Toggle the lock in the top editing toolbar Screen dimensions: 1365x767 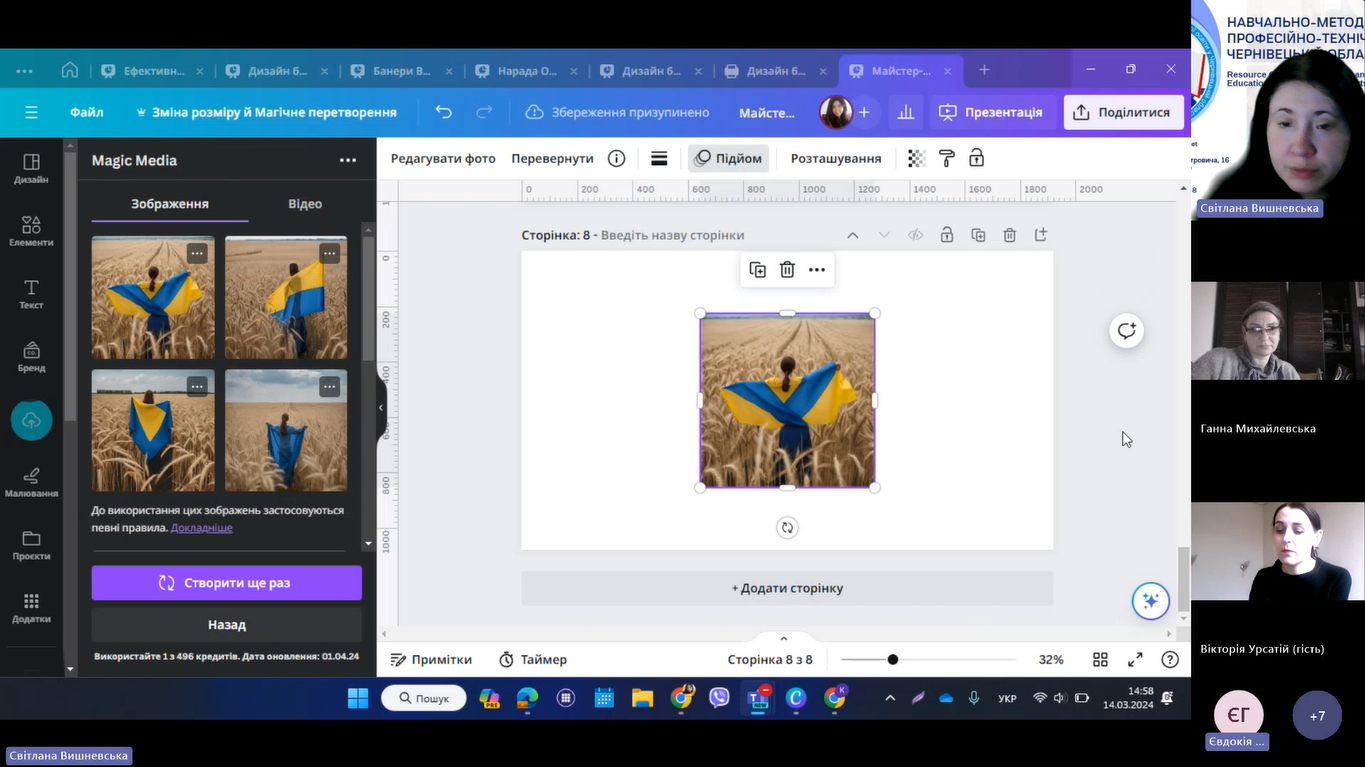(976, 158)
